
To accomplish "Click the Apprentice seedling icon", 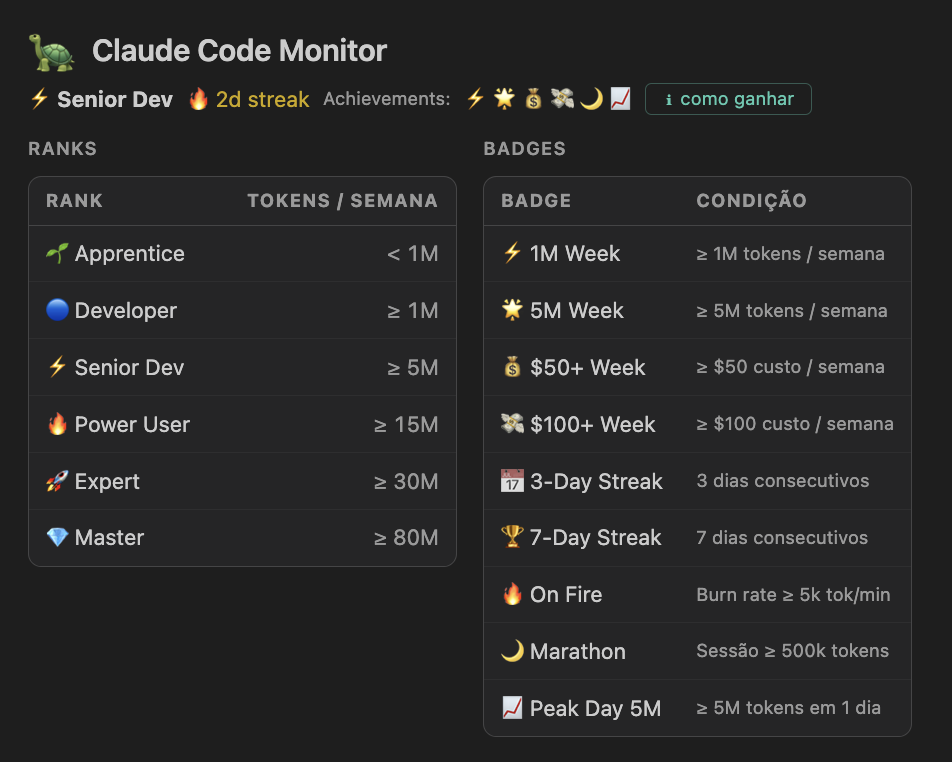I will point(57,253).
